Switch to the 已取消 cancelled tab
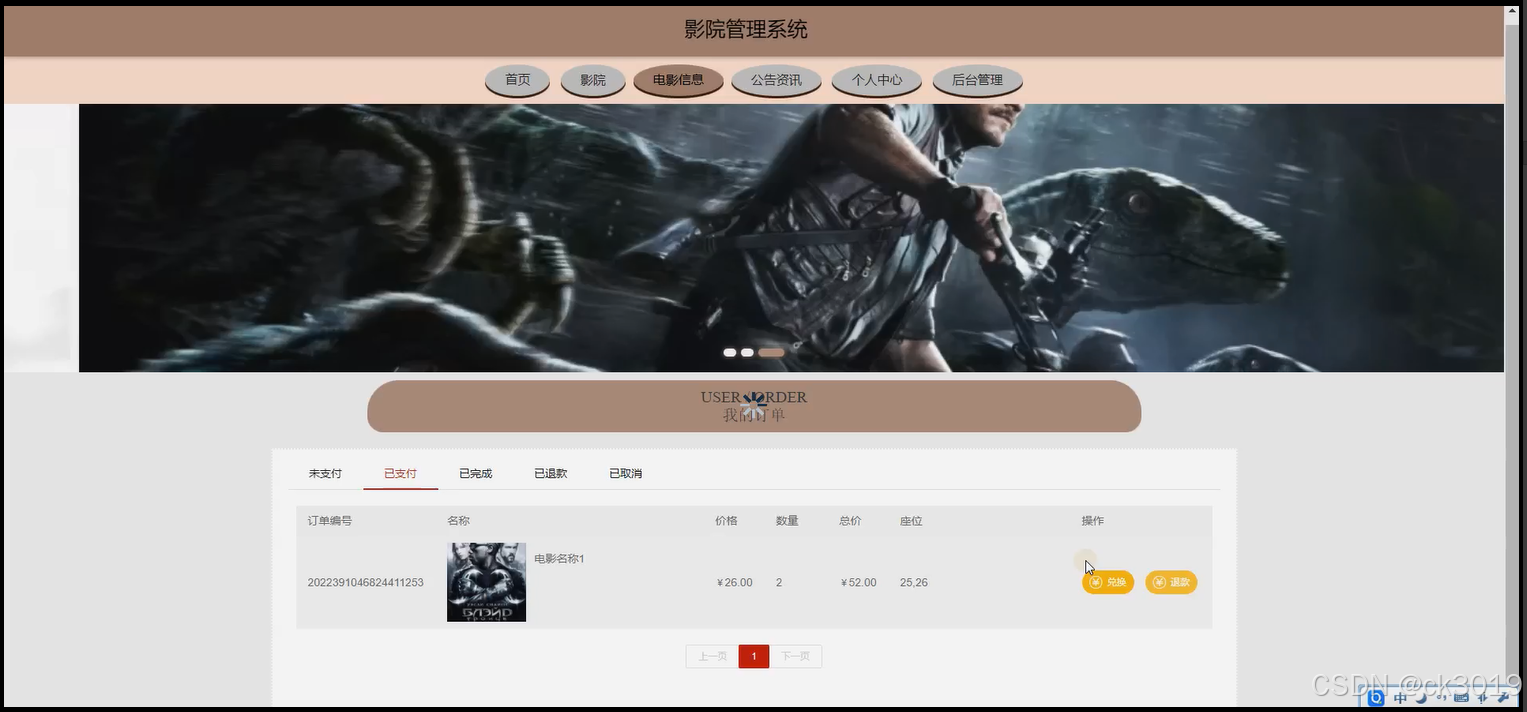This screenshot has width=1527, height=712. (625, 473)
